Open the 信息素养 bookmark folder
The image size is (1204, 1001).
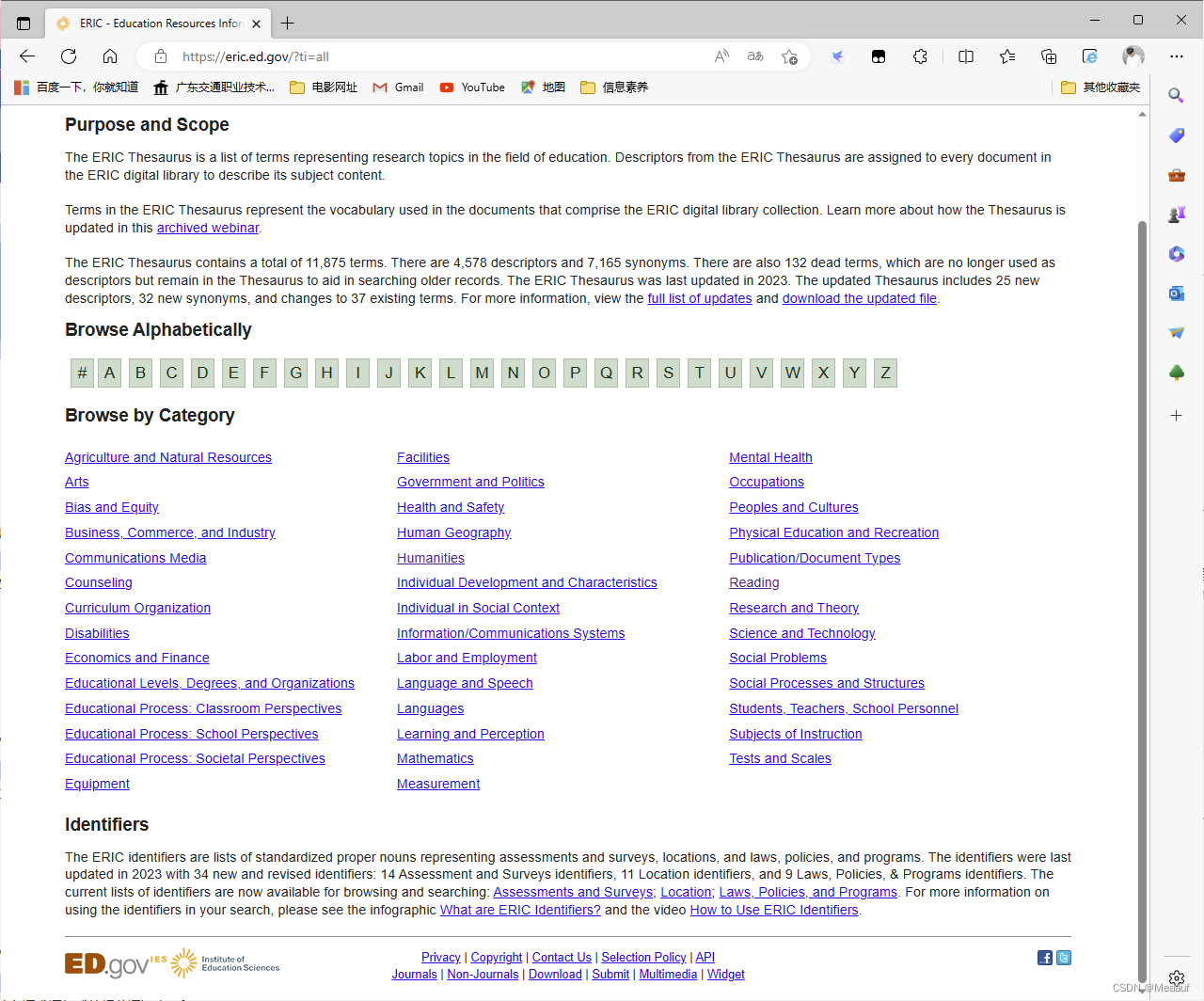[614, 87]
